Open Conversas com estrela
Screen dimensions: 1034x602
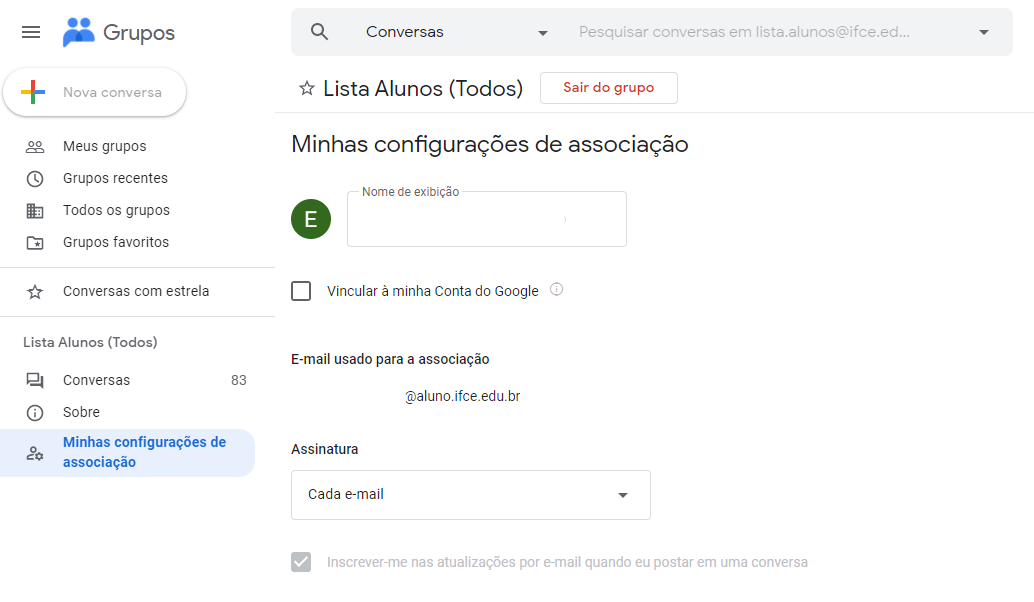pos(136,291)
